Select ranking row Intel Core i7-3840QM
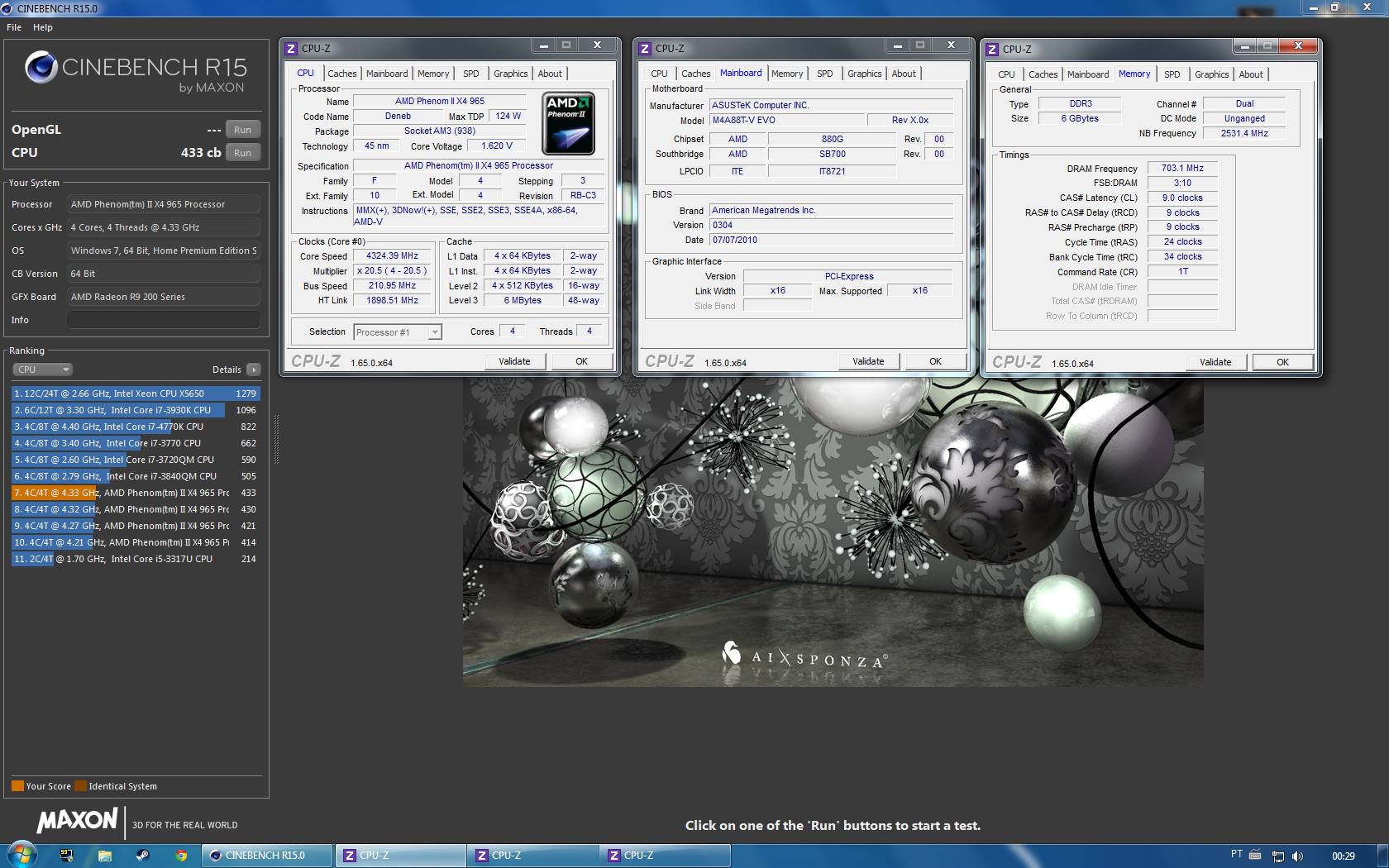 [x=136, y=476]
